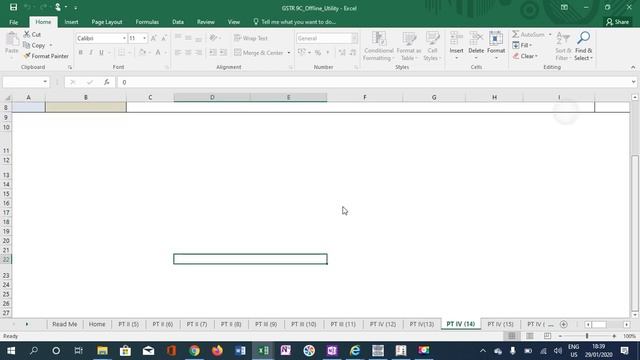Screen dimensions: 640x360
Task: Open the Font name dropdown showing Calibri
Action: click(x=124, y=38)
